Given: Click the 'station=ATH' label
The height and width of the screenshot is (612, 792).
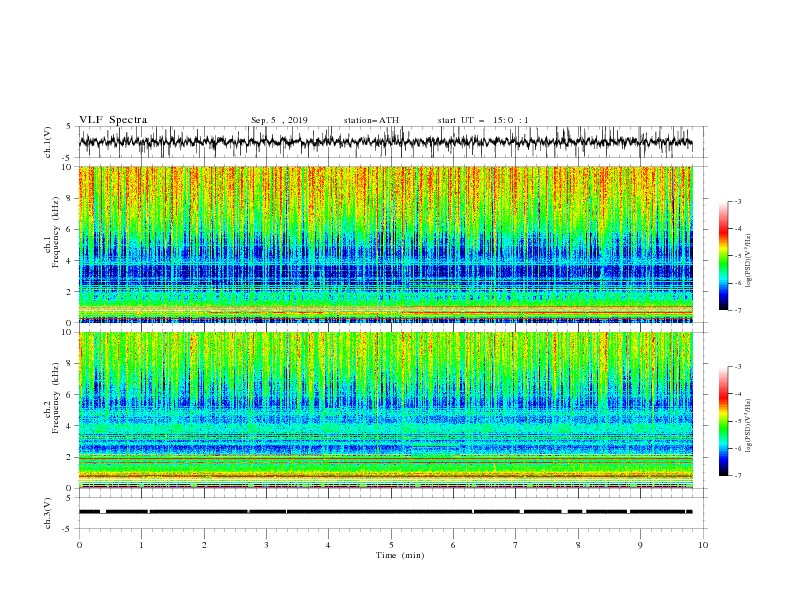Looking at the screenshot, I should point(371,120).
